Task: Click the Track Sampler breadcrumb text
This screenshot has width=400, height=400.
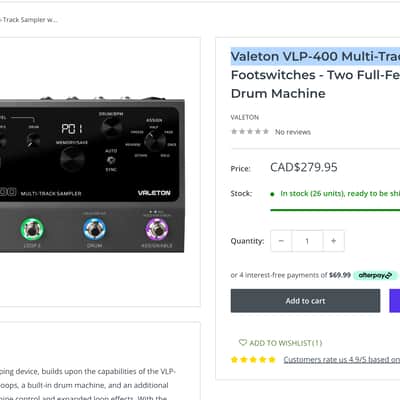Action: click(29, 20)
